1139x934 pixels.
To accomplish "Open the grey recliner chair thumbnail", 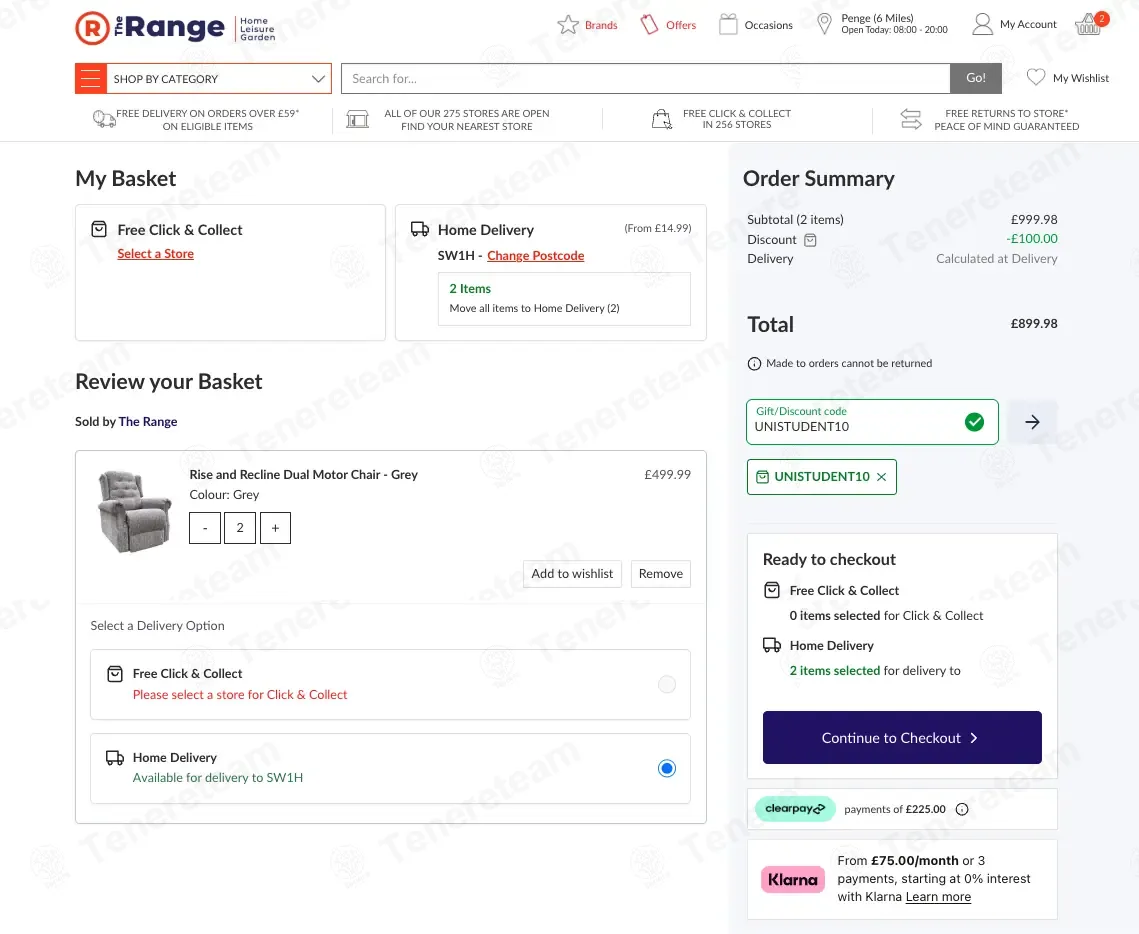I will (x=135, y=511).
